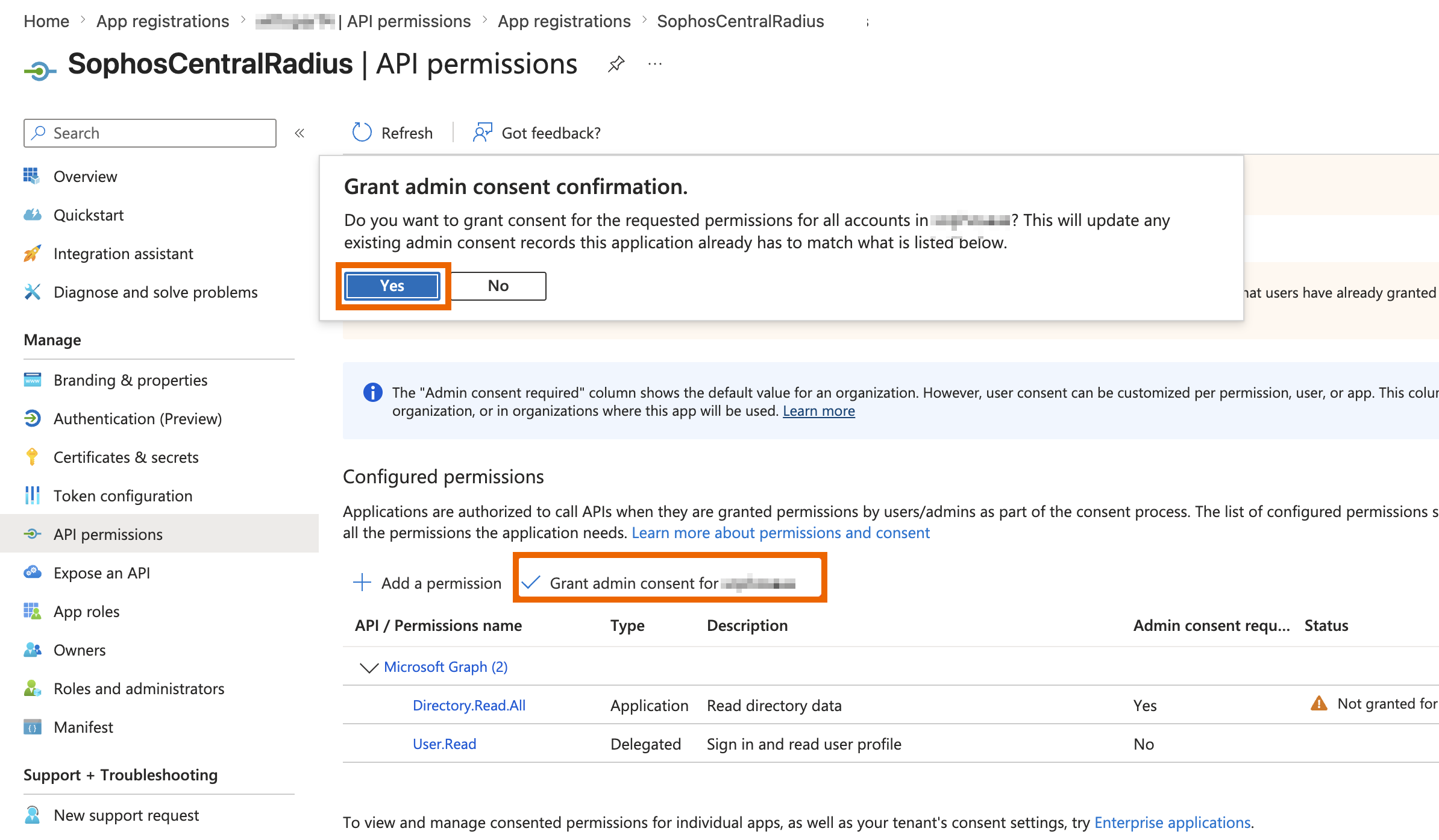Open the Enterprise applications link
1439x840 pixels.
(1173, 822)
